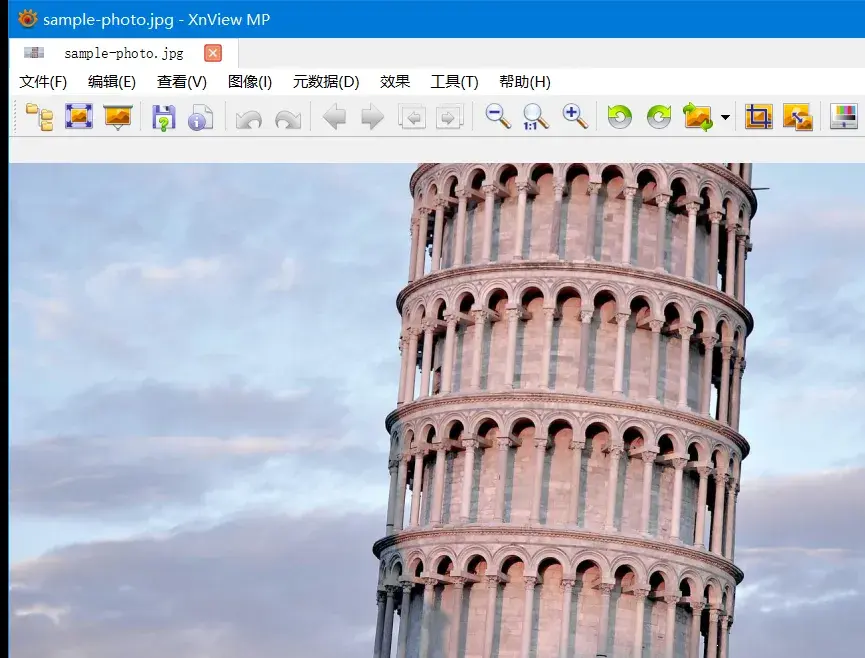Zoom in with the plus magnifier

[575, 117]
